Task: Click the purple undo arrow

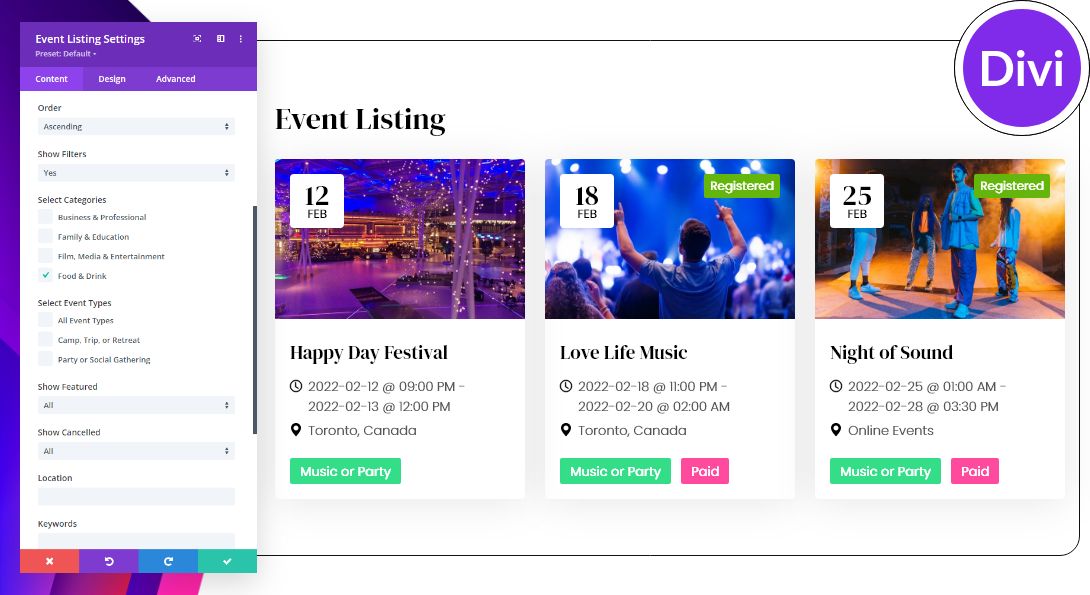Action: (109, 562)
